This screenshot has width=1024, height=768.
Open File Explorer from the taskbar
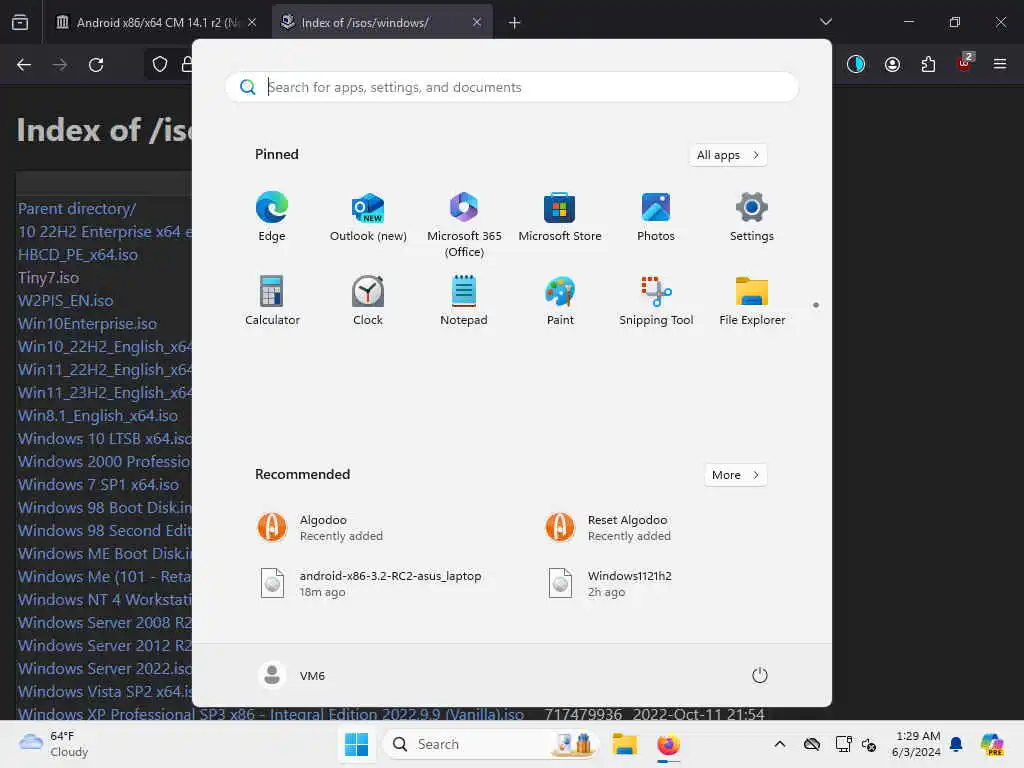click(x=624, y=744)
